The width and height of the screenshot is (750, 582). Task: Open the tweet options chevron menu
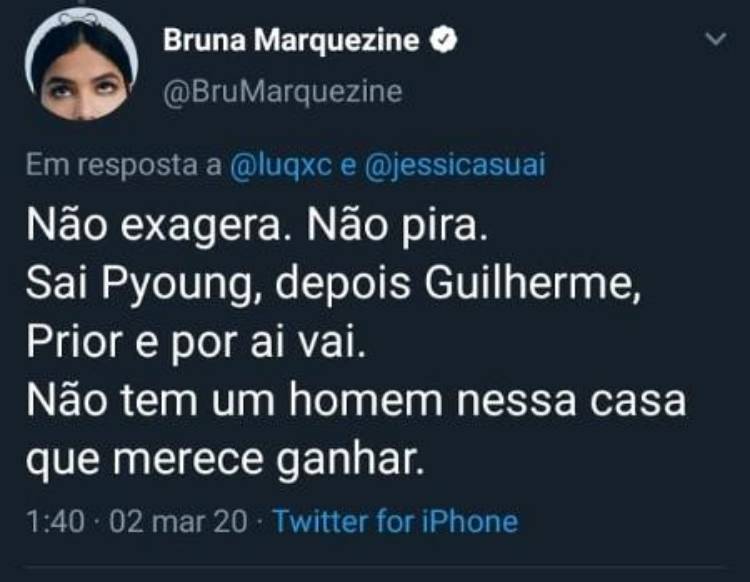point(715,40)
